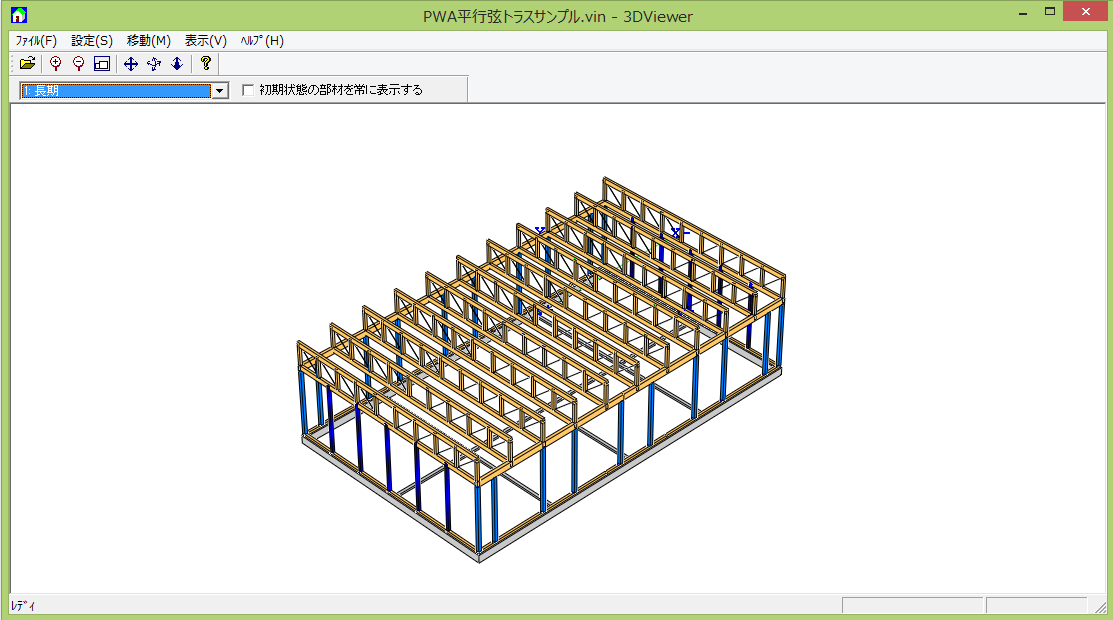The image size is (1113, 620).
Task: Minimize the 3DViewer window
Action: point(1023,12)
